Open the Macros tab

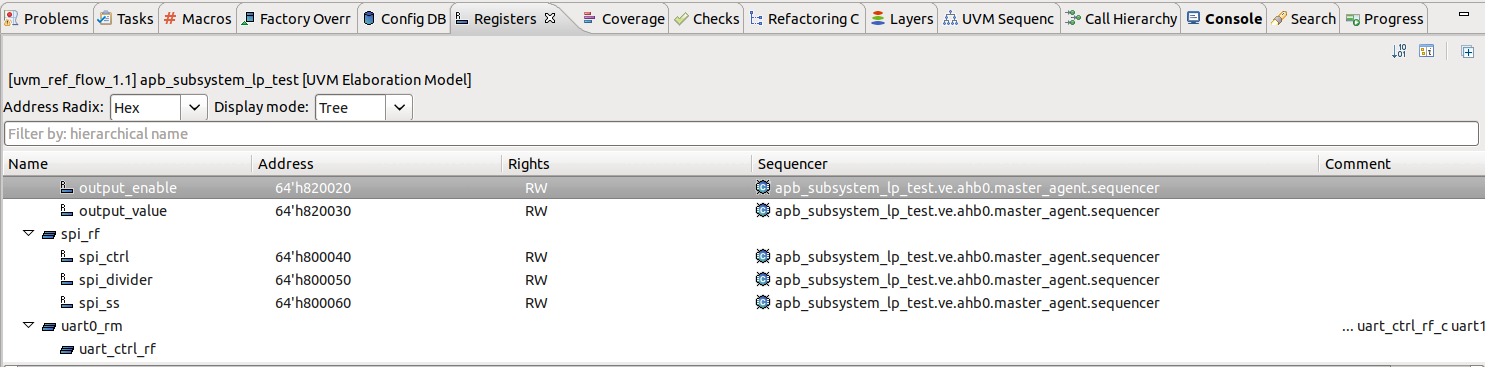(x=197, y=18)
